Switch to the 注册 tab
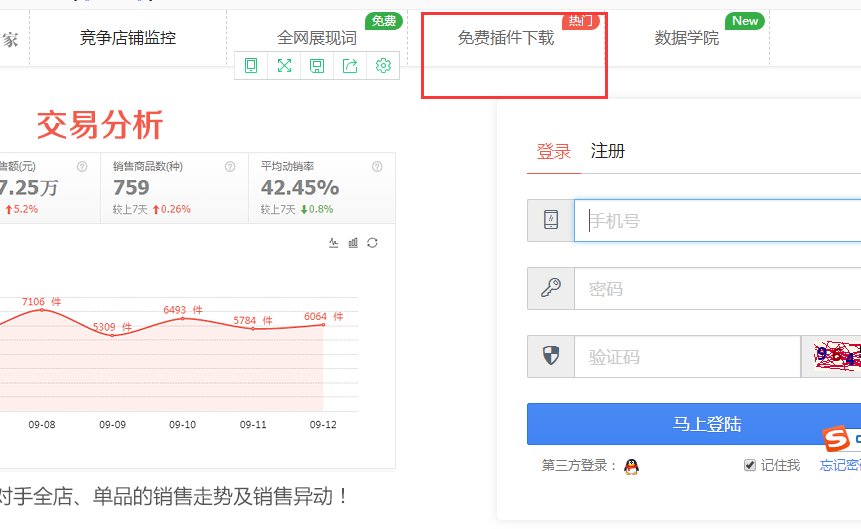Viewport: 861px width, 529px height. tap(608, 151)
